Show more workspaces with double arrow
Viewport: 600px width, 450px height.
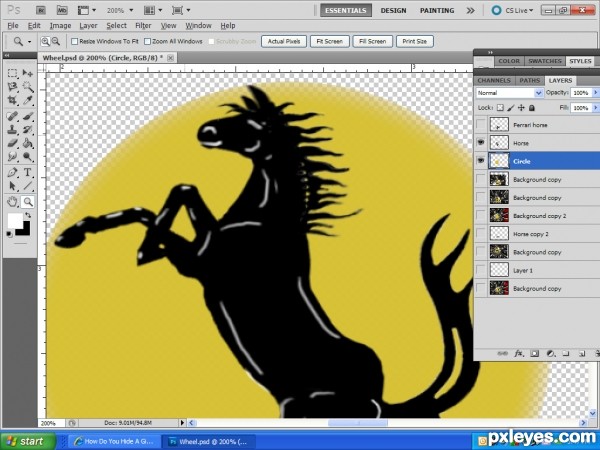pyautogui.click(x=470, y=10)
